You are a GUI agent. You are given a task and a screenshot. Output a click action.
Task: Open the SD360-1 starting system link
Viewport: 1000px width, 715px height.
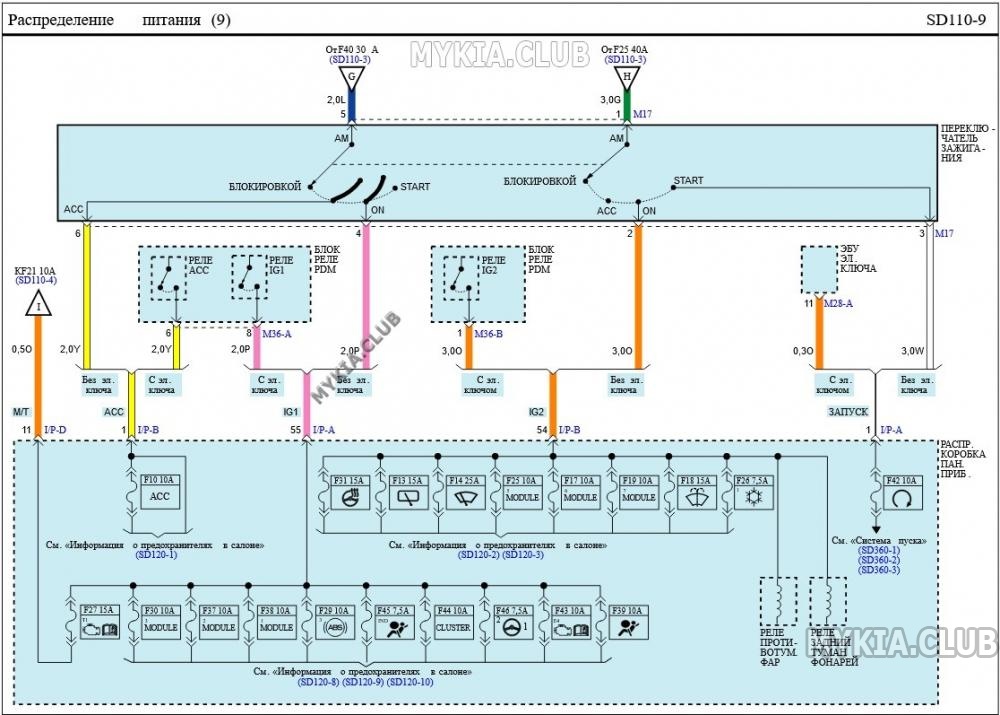pyautogui.click(x=879, y=550)
